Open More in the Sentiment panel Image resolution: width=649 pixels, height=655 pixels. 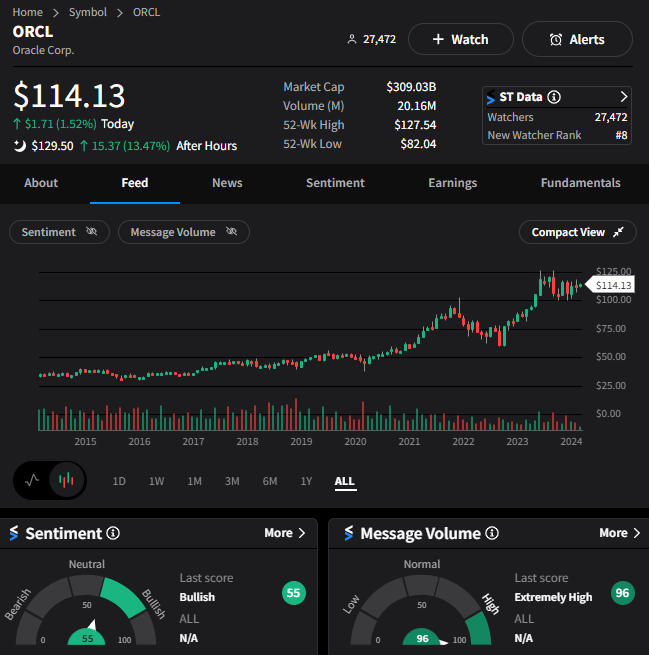click(285, 533)
